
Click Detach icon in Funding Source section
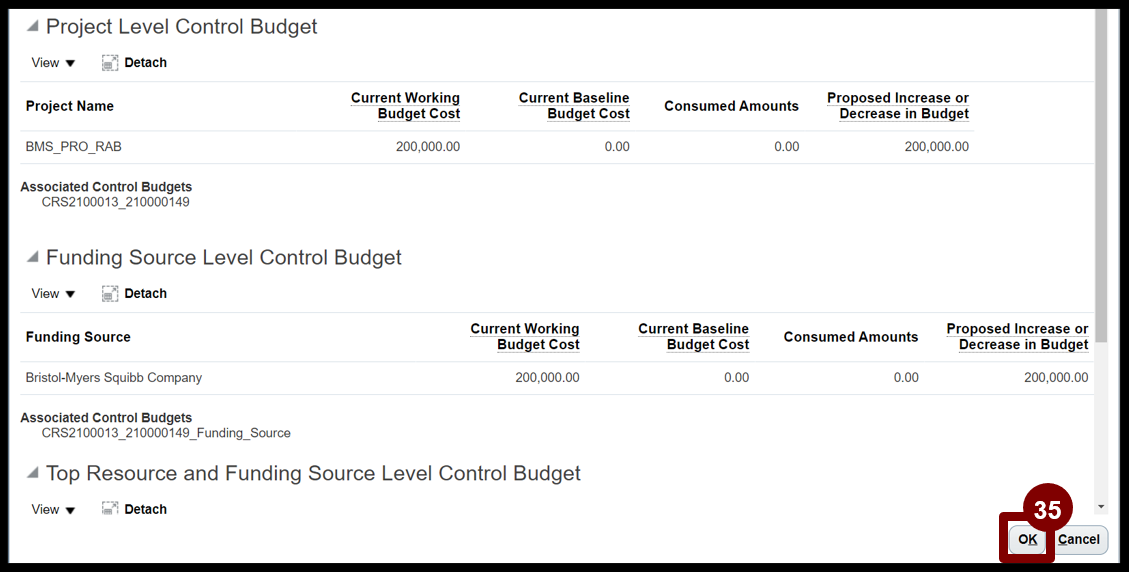pos(109,293)
